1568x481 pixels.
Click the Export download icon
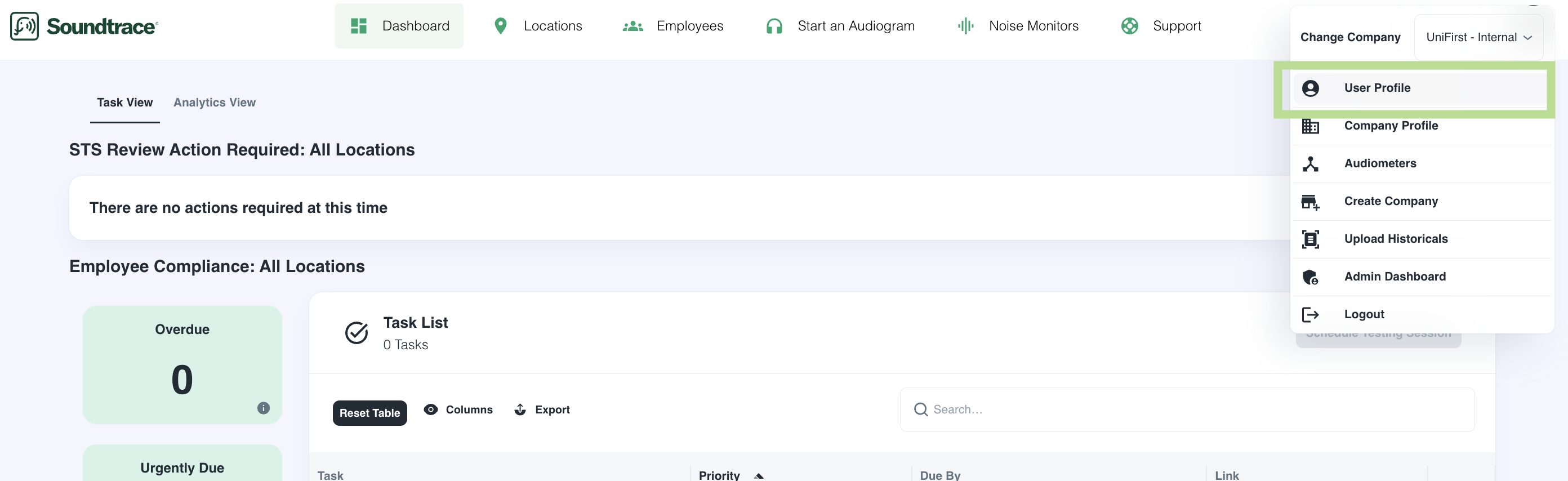520,410
